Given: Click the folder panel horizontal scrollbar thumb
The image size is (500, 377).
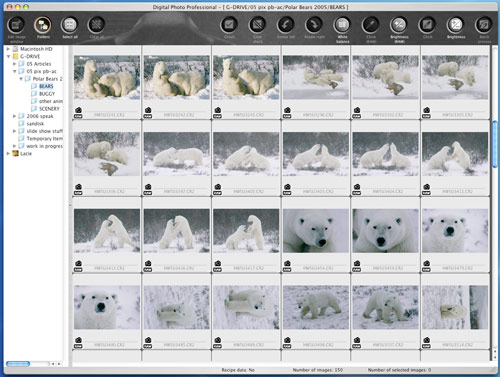Looking at the screenshot, I should (x=18, y=364).
